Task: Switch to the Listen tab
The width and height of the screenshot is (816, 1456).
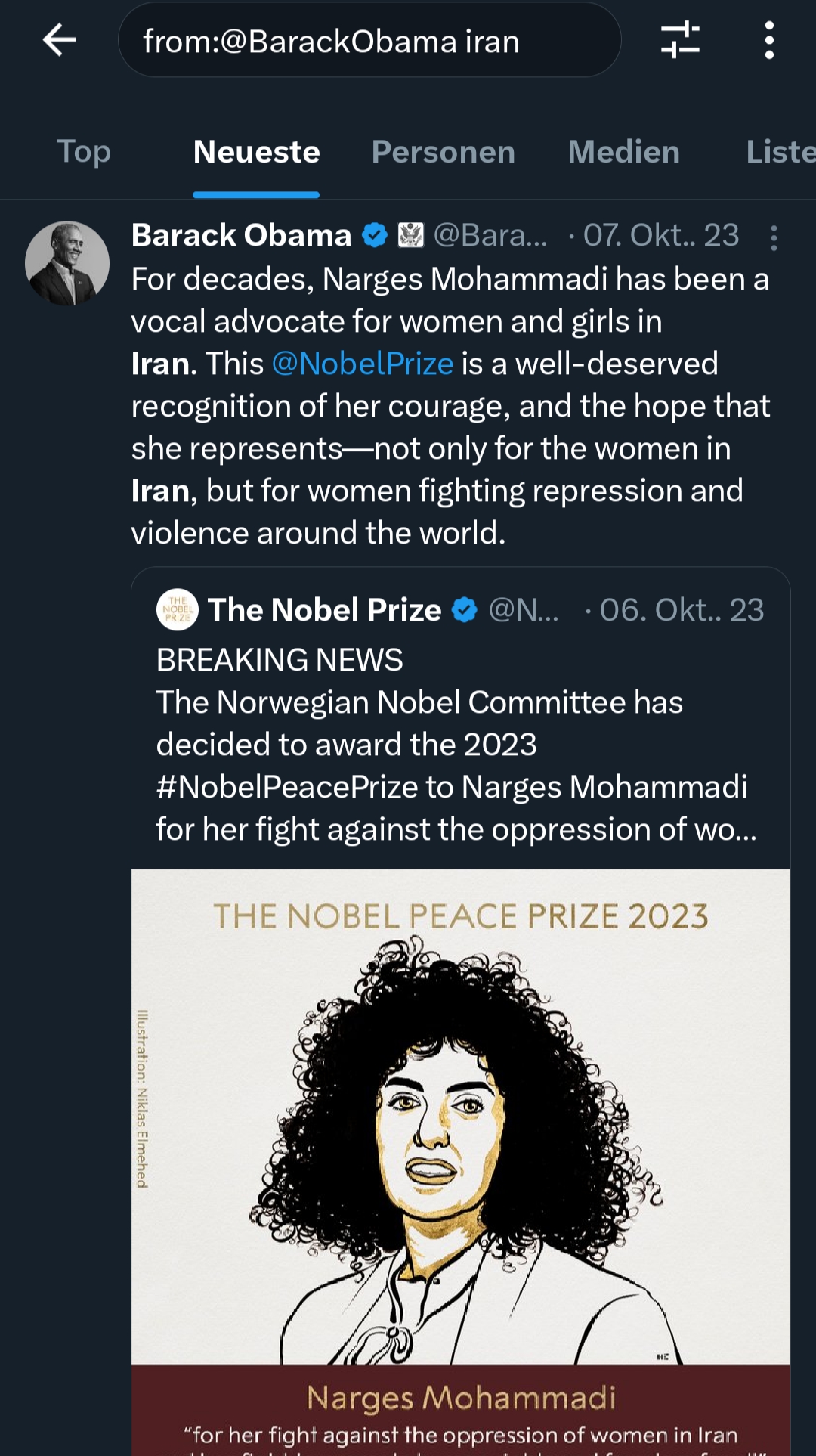Action: [780, 152]
